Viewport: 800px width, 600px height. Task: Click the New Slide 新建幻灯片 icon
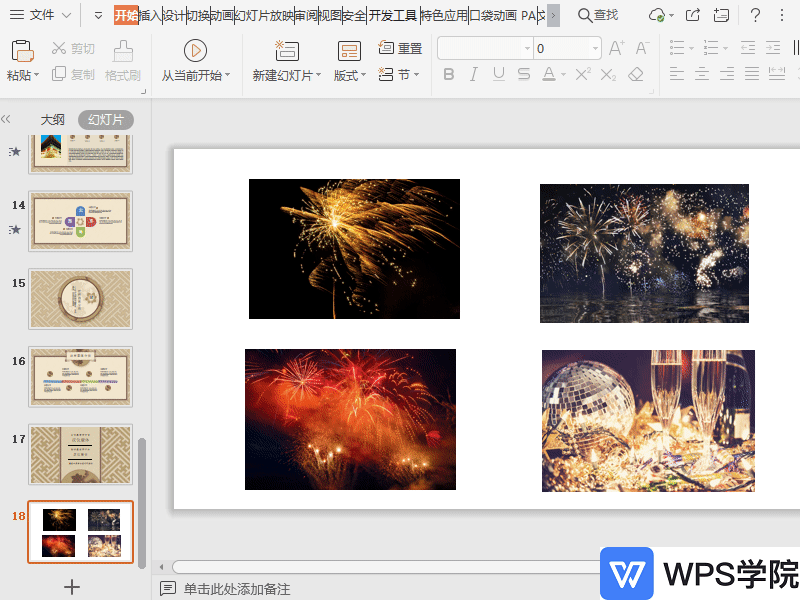click(x=287, y=51)
